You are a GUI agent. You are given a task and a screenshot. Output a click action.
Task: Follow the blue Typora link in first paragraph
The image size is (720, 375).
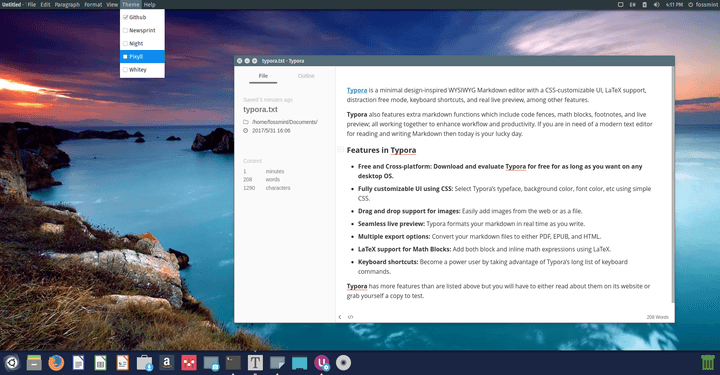tap(357, 90)
